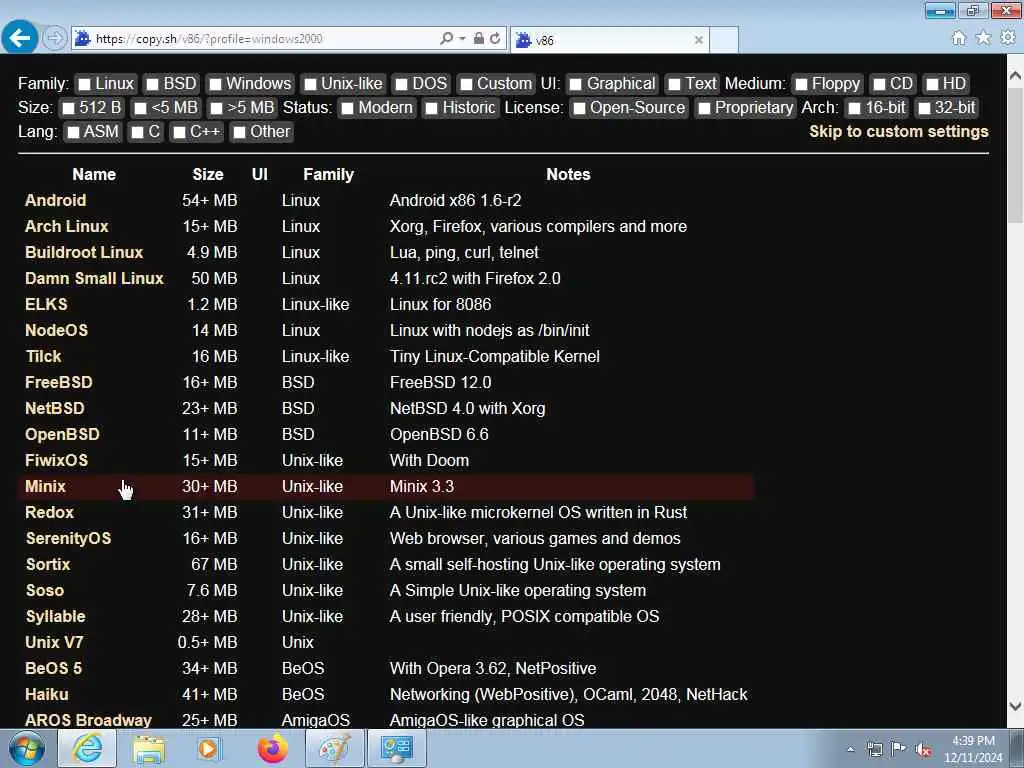Launch the Minix entry

tap(45, 487)
